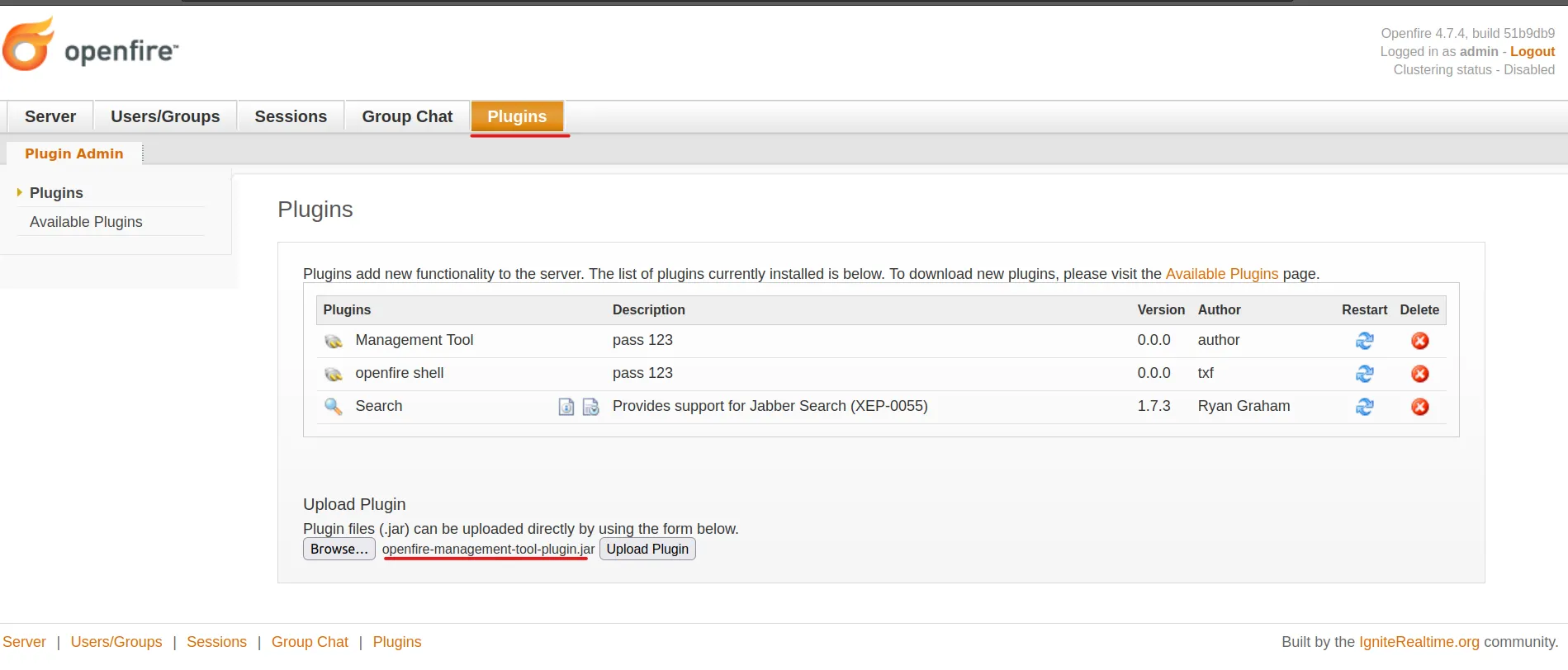Click the Management Tool plugin name
Viewport: 1568px width, 670px height.
pos(415,340)
